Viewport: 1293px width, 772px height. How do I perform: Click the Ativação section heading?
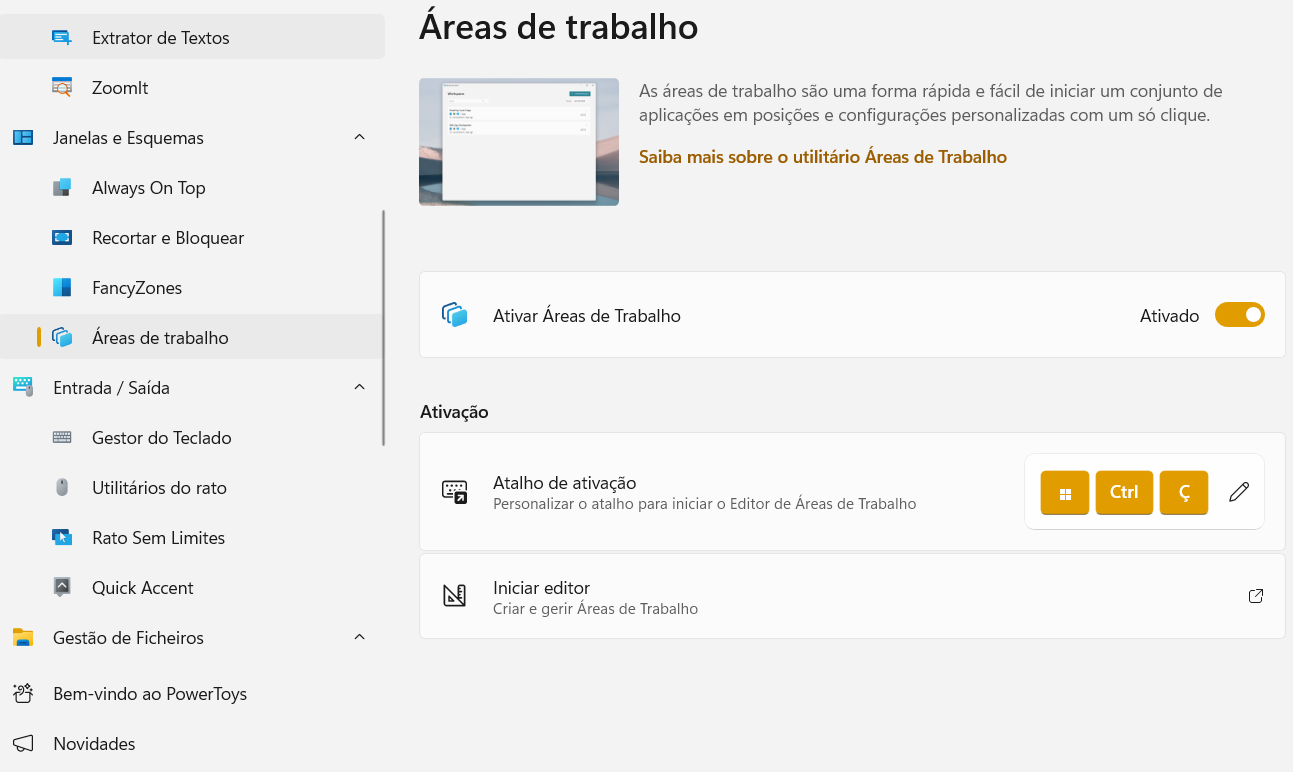click(x=454, y=412)
